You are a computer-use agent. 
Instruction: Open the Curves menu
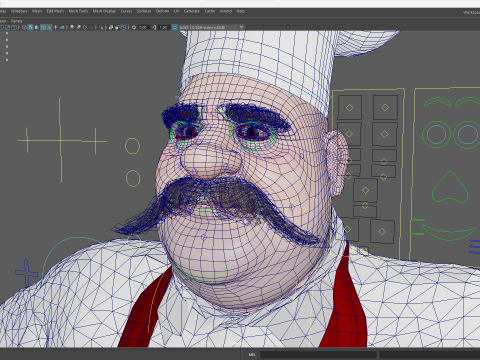pos(126,11)
